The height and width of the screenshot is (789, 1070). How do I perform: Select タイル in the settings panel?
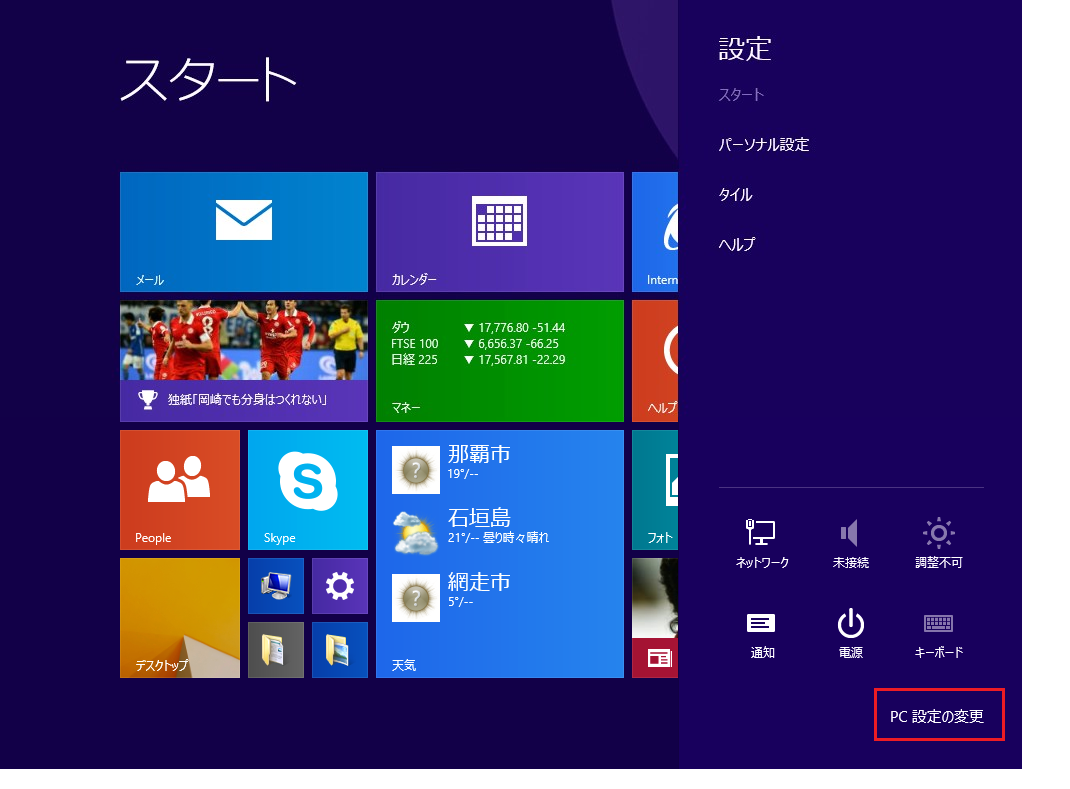(x=735, y=195)
